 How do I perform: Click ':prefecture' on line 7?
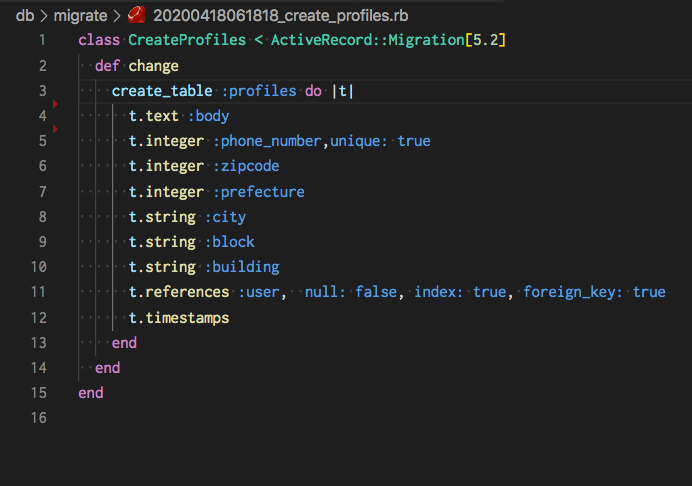[x=259, y=192]
